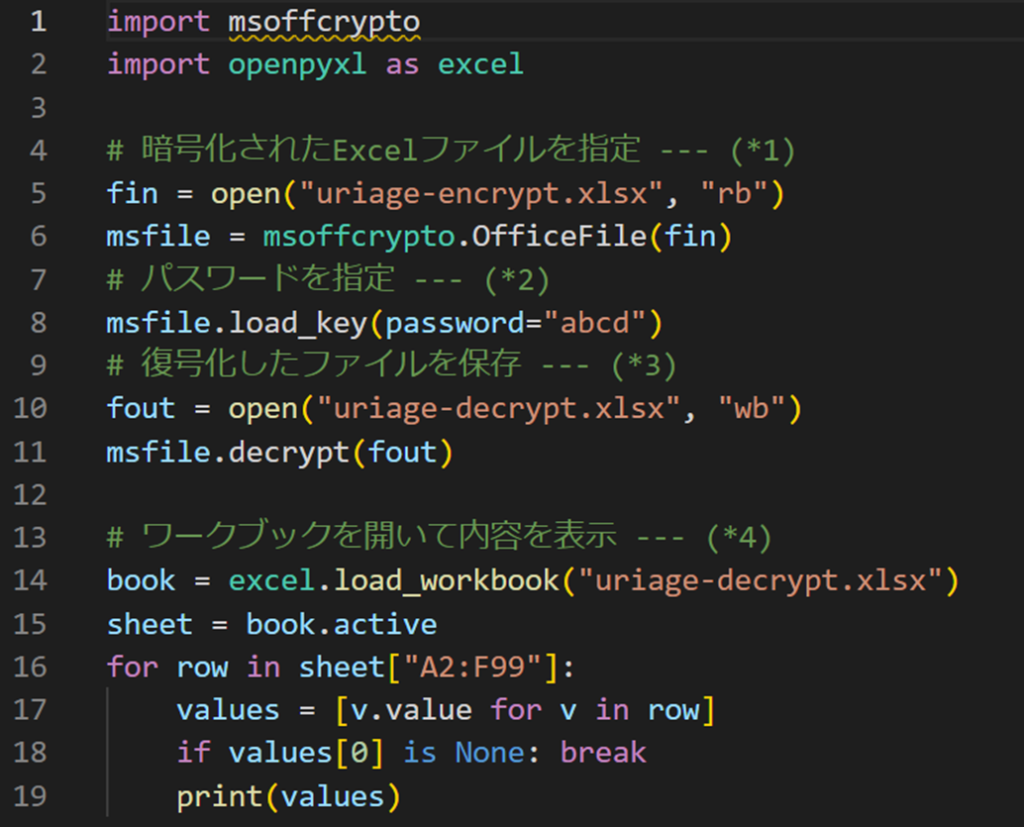The height and width of the screenshot is (827, 1024).
Task: Click line number 10 in the gutter
Action: (33, 408)
